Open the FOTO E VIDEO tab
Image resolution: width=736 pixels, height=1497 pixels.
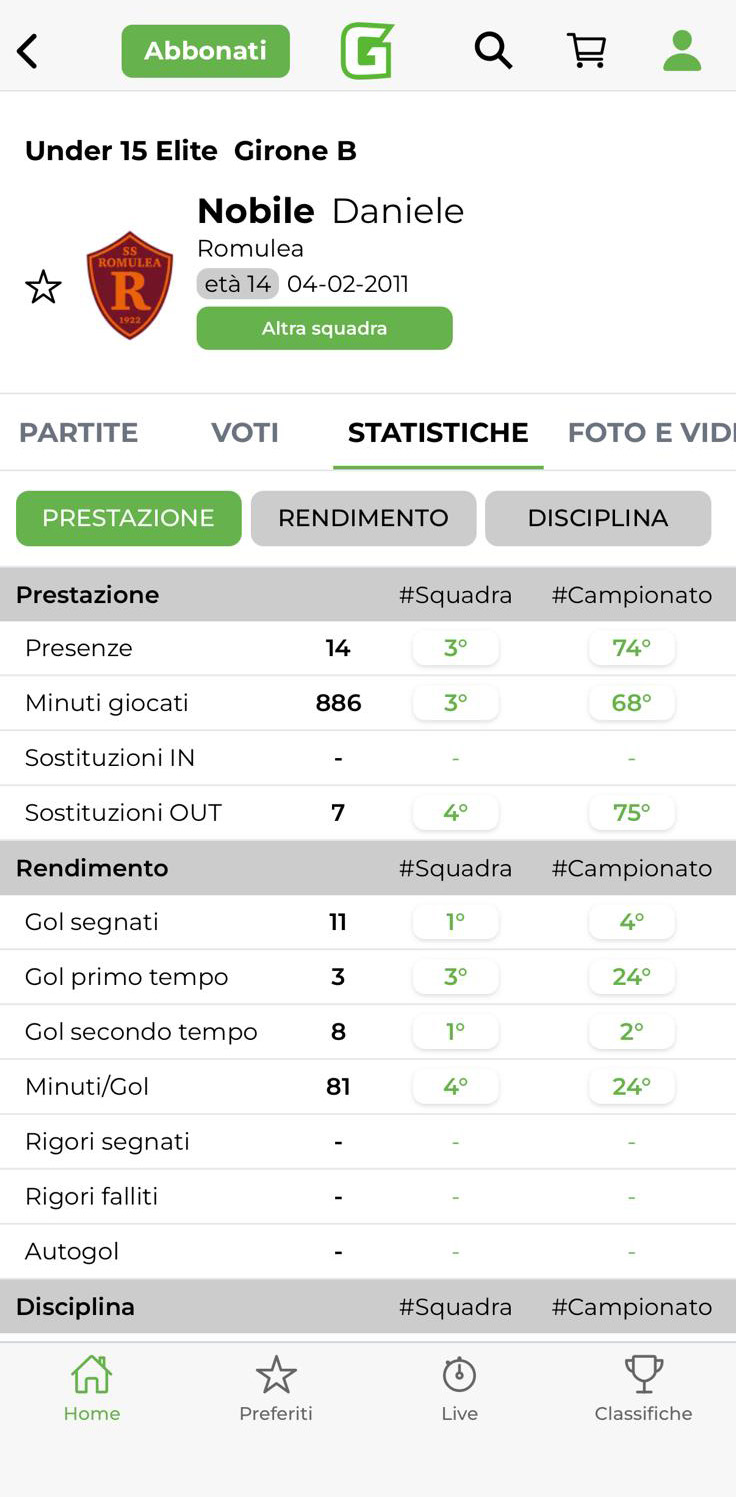pos(650,432)
